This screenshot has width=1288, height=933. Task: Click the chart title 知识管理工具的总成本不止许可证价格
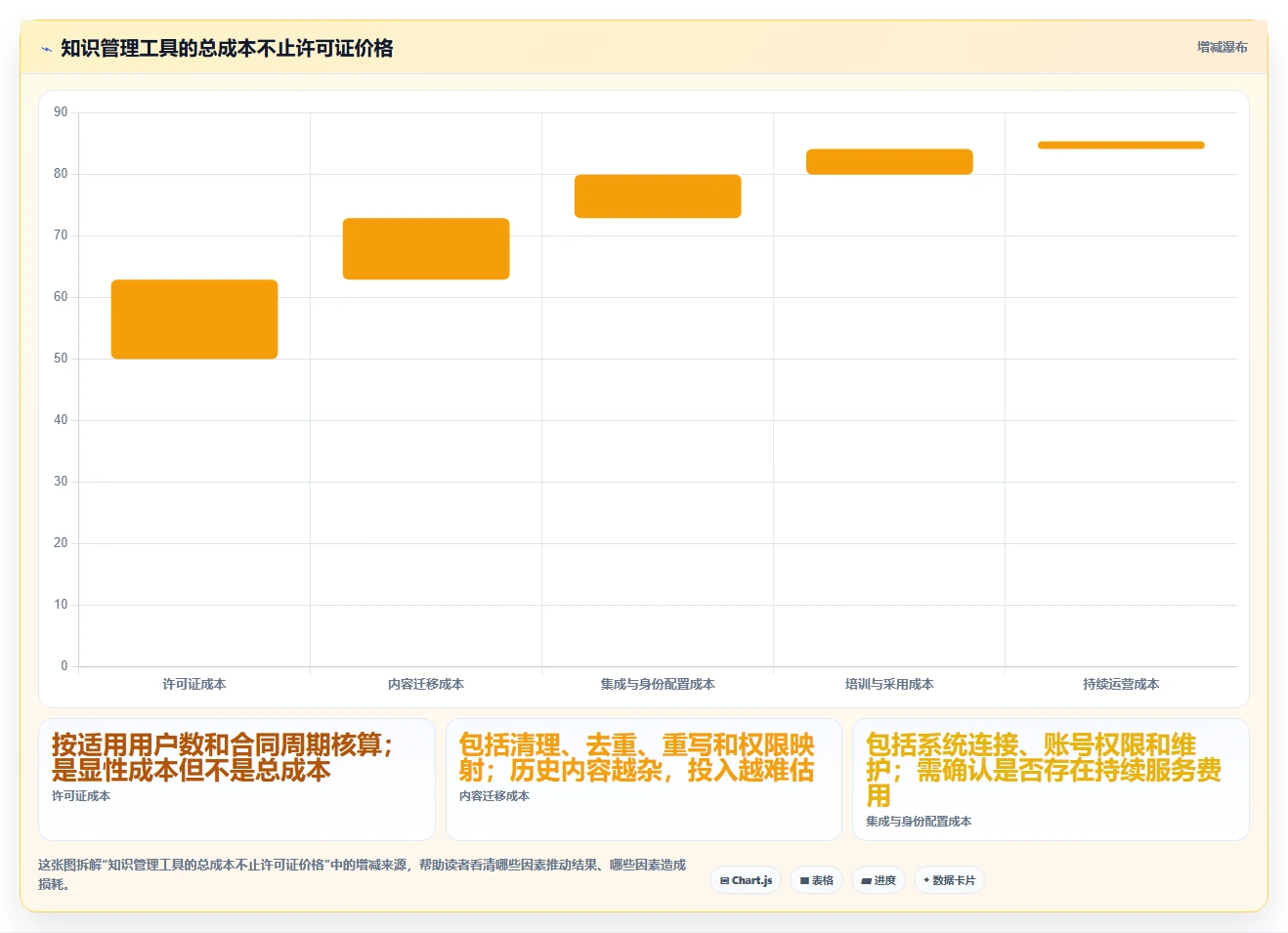[227, 48]
